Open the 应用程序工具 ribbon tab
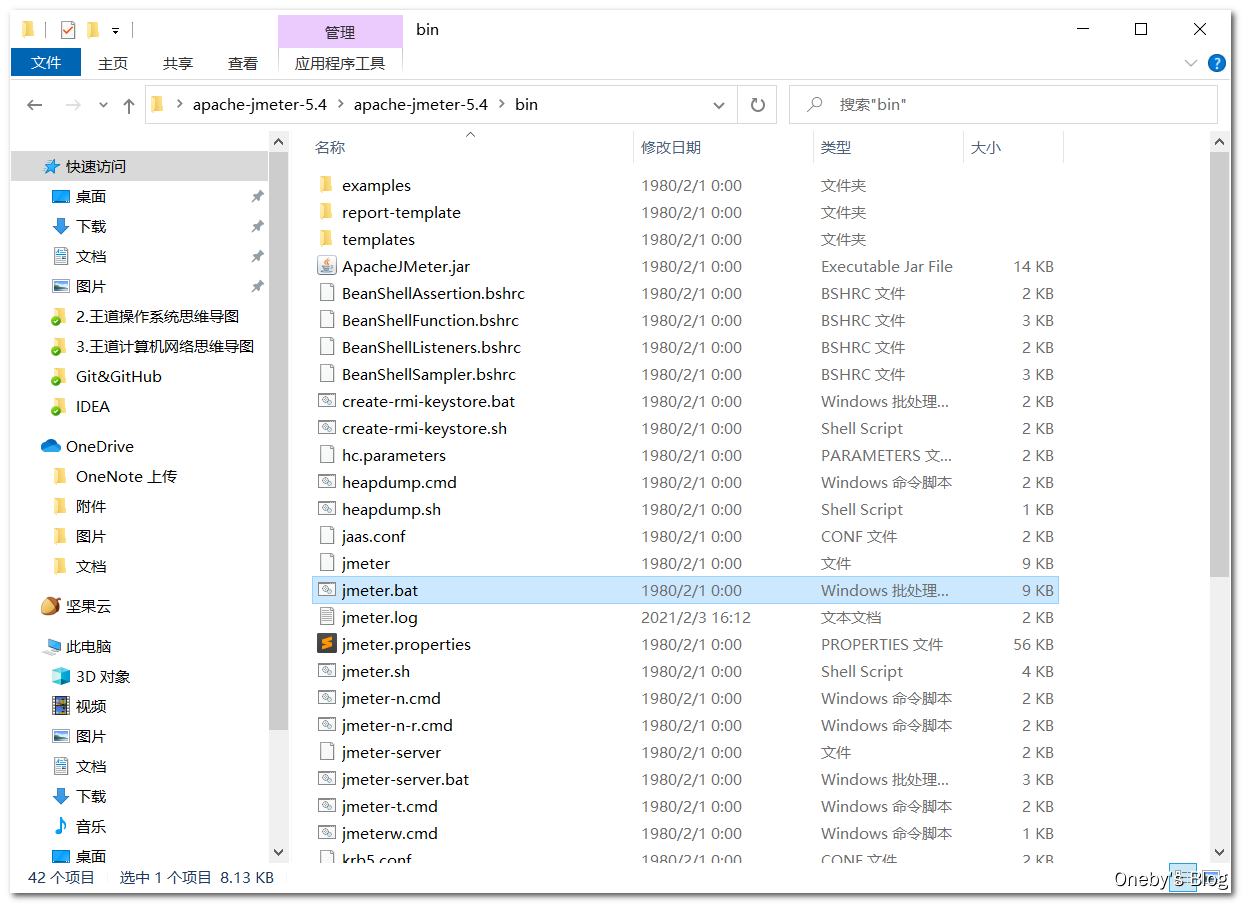 [340, 63]
